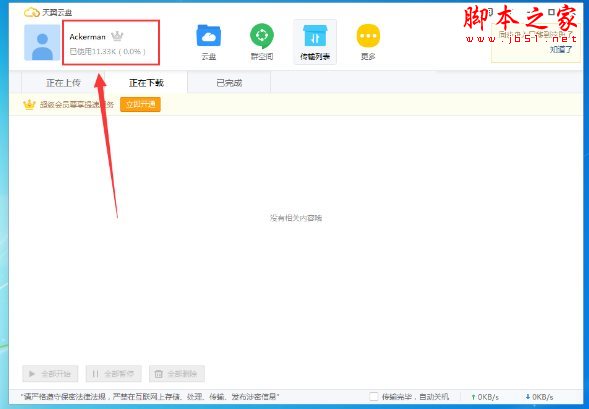Viewport: 589px width, 409px height.
Task: Click the 立即开通 activate now button
Action: pos(140,104)
